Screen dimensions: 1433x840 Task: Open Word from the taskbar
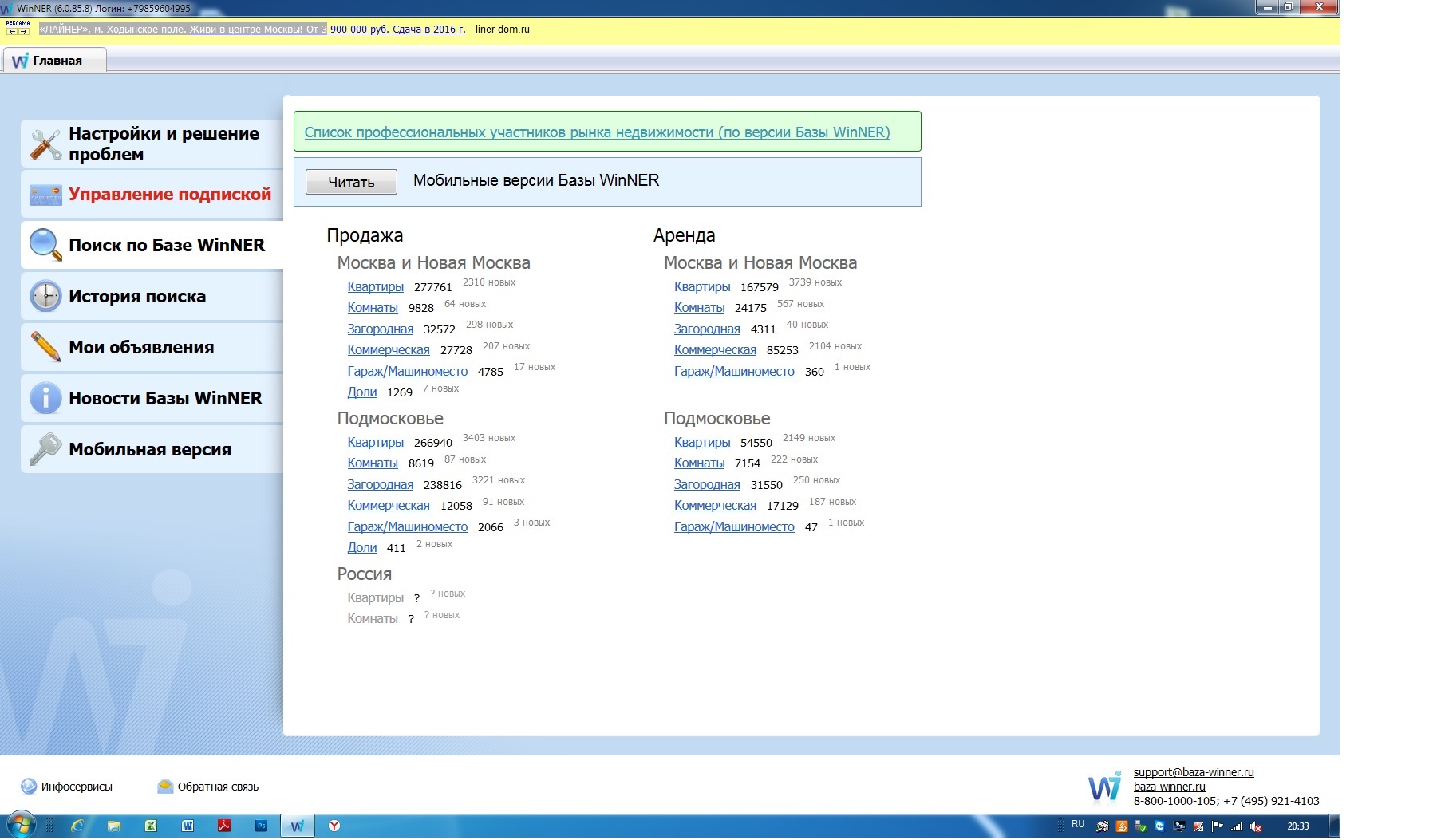[x=188, y=826]
